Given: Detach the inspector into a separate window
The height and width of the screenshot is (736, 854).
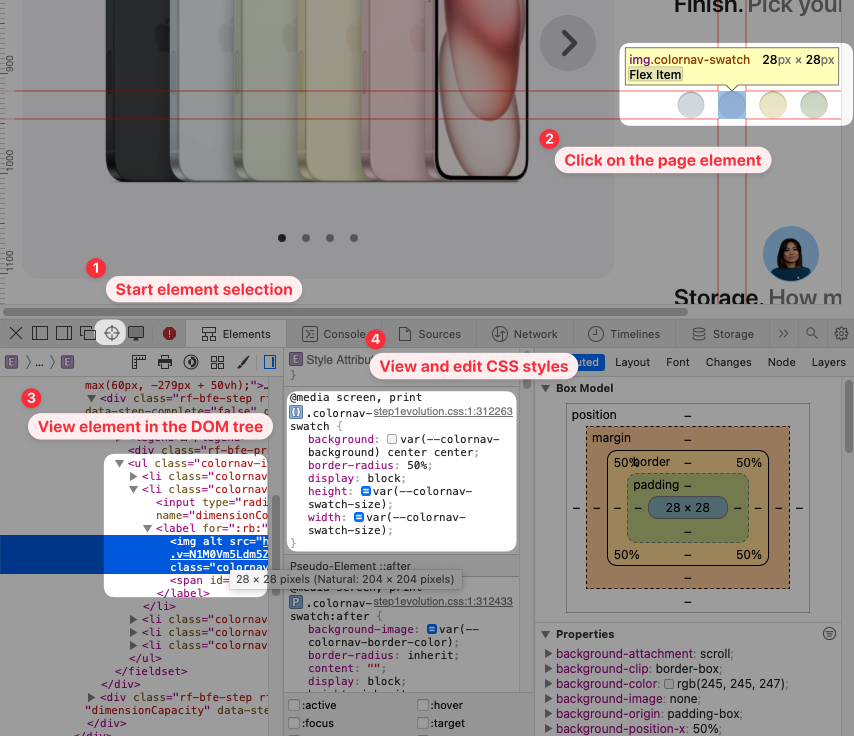Looking at the screenshot, I should tap(87, 333).
